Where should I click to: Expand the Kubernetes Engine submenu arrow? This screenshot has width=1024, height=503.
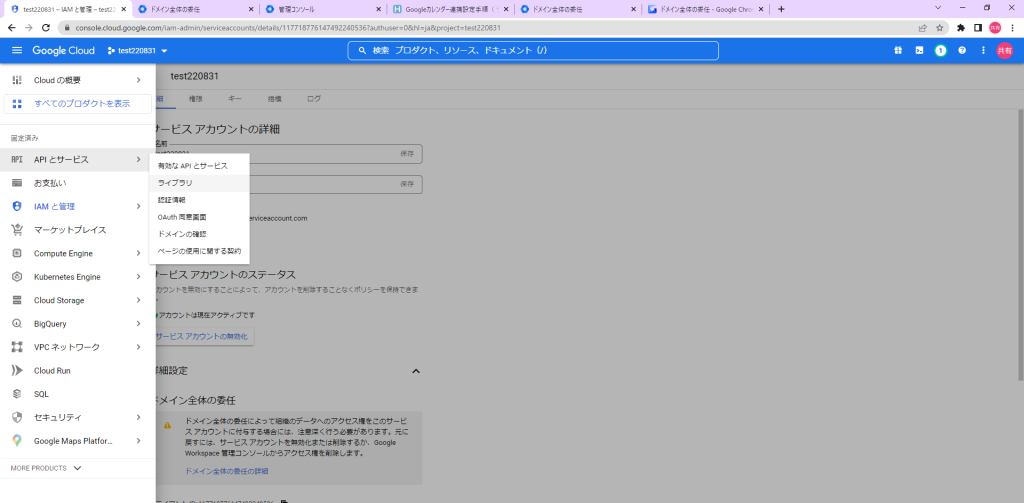point(138,277)
